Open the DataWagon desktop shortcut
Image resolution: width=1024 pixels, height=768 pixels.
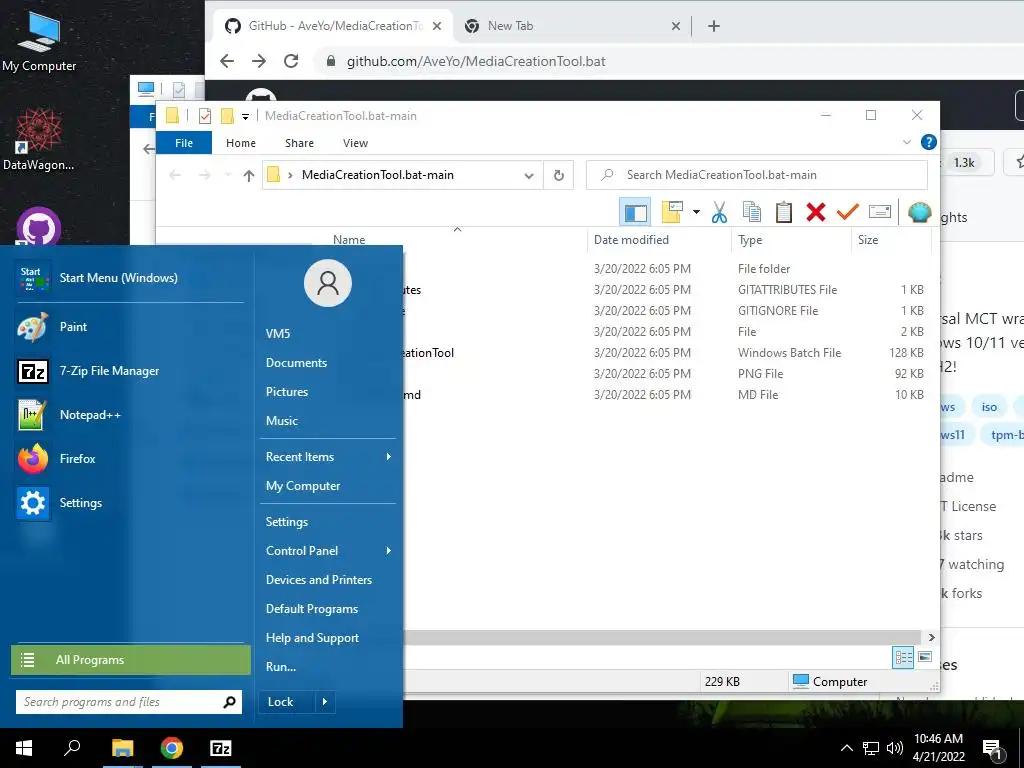tap(39, 139)
